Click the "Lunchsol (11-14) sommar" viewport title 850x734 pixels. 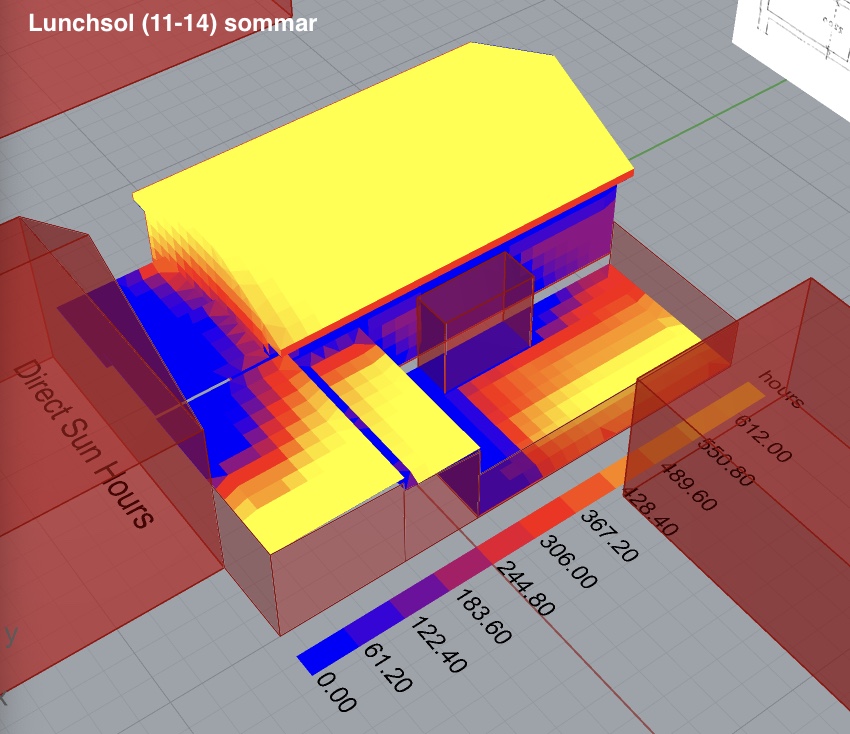click(x=173, y=21)
